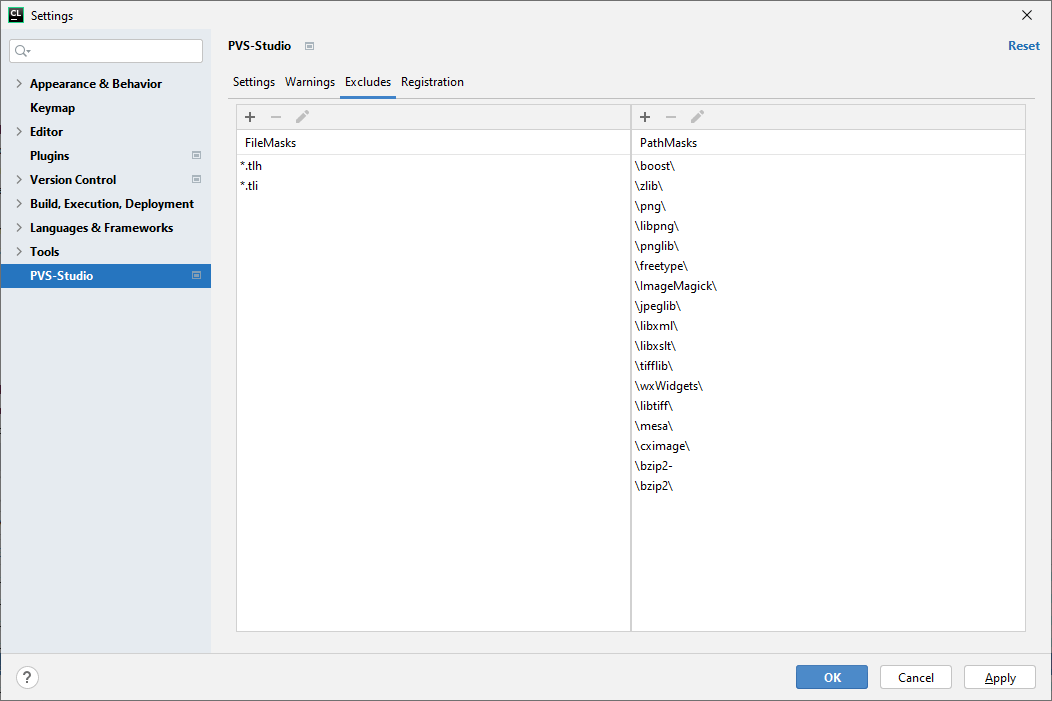1052x701 pixels.
Task: Expand Appearance & Behavior section
Action: pos(19,84)
